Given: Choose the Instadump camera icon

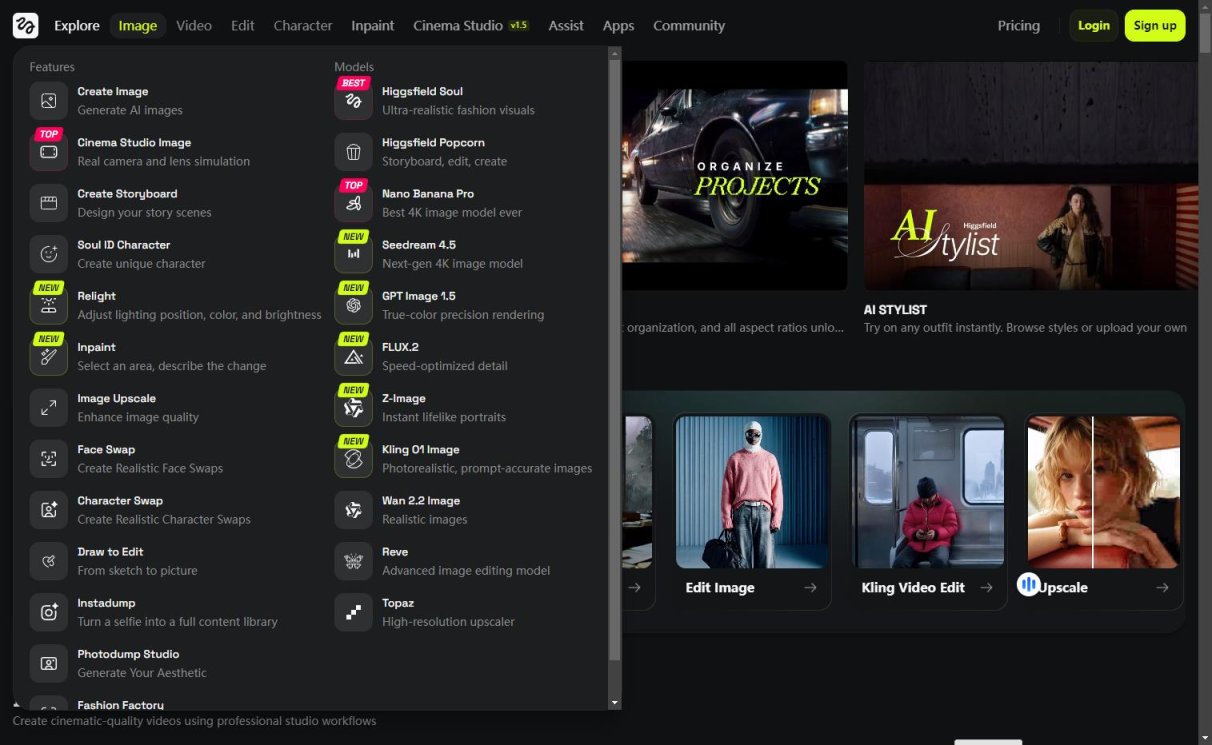Looking at the screenshot, I should pos(48,612).
